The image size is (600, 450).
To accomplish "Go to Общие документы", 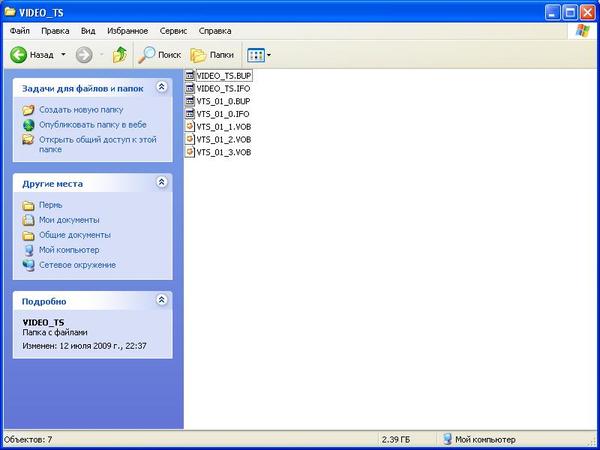I will tap(75, 235).
